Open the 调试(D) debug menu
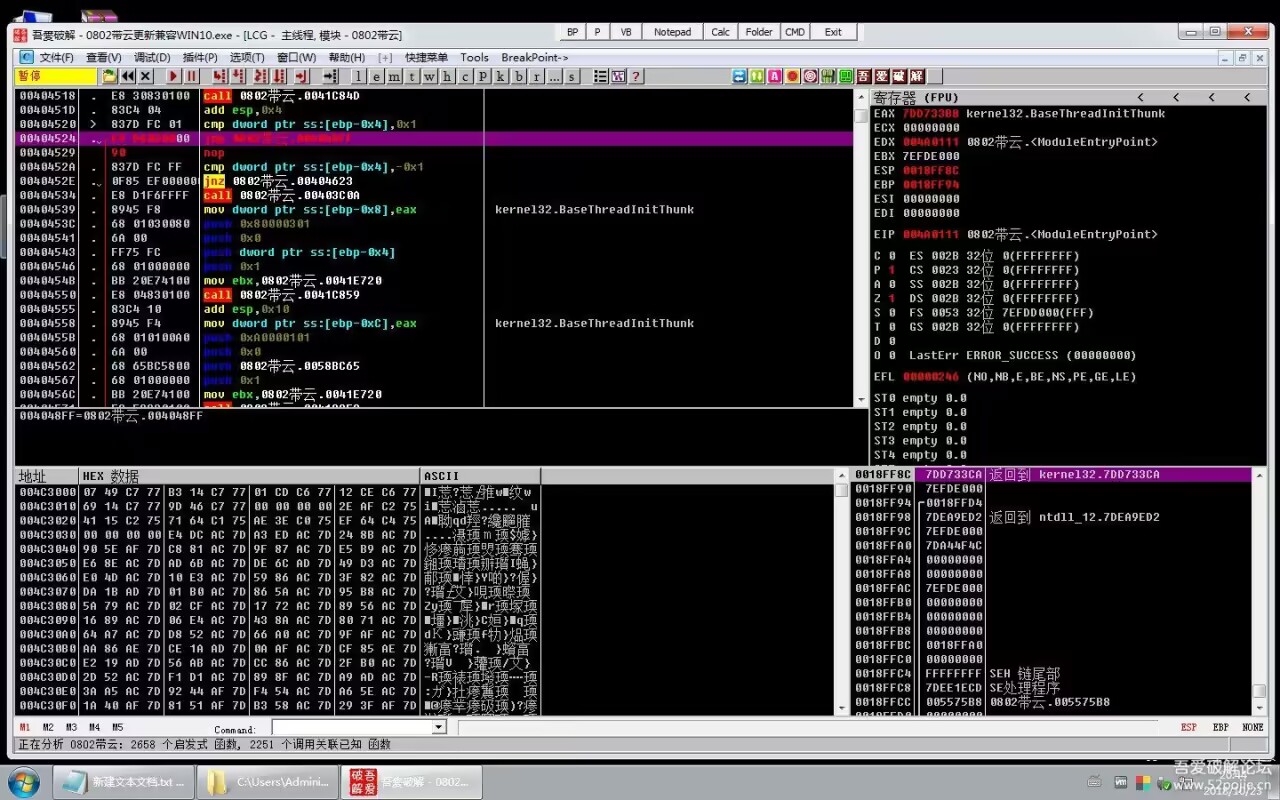 click(x=152, y=57)
